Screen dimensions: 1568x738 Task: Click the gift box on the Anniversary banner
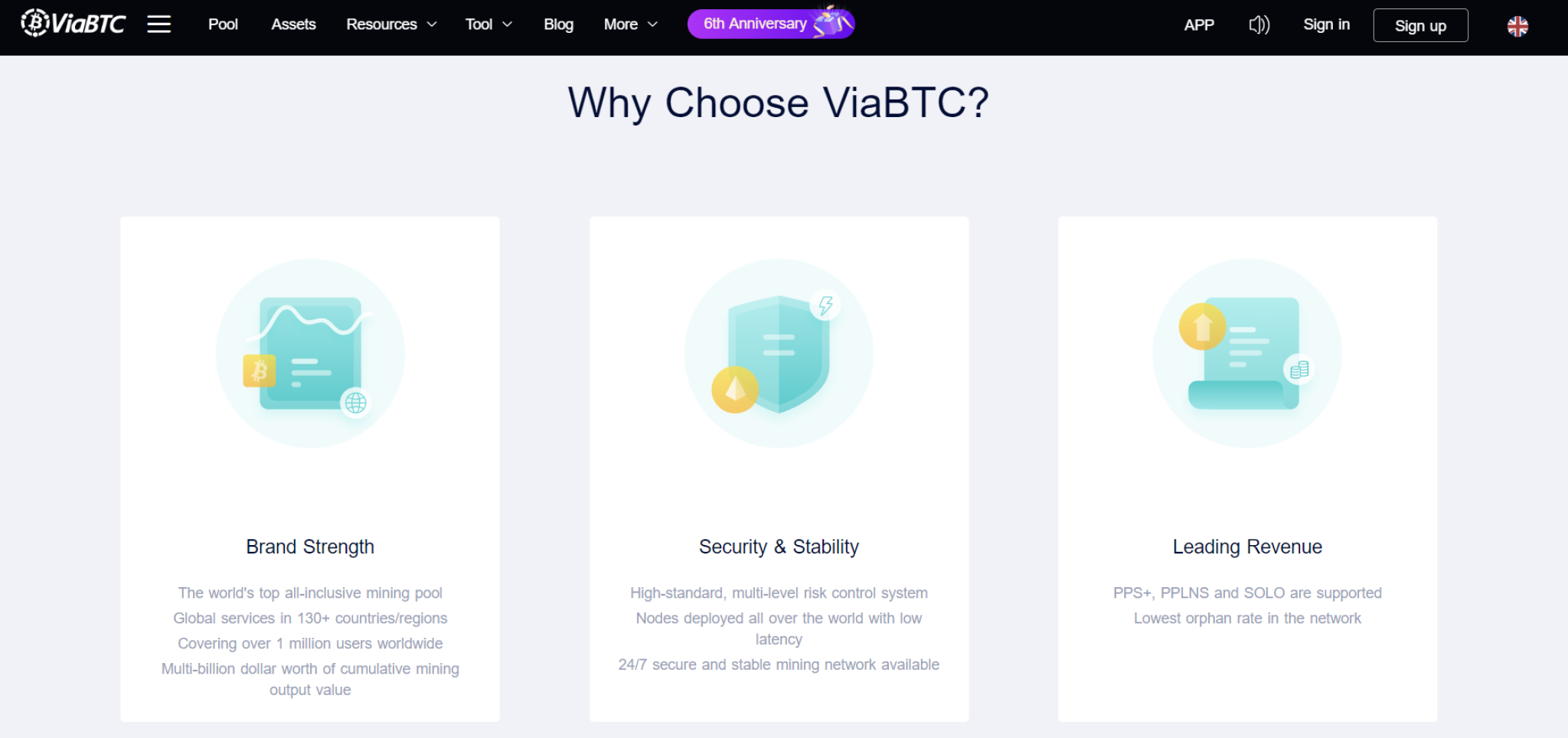[828, 23]
